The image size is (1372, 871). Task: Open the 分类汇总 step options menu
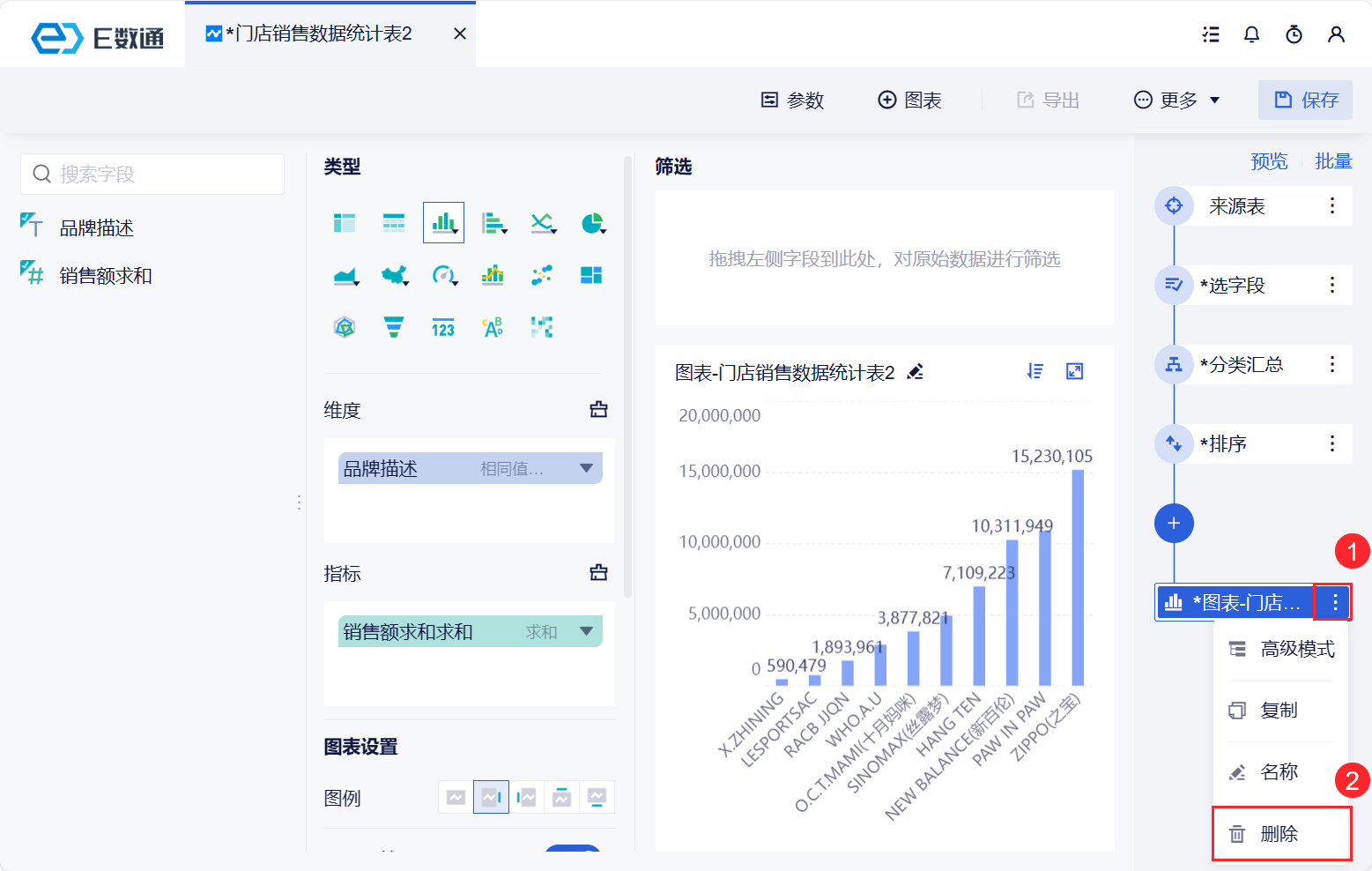point(1332,364)
